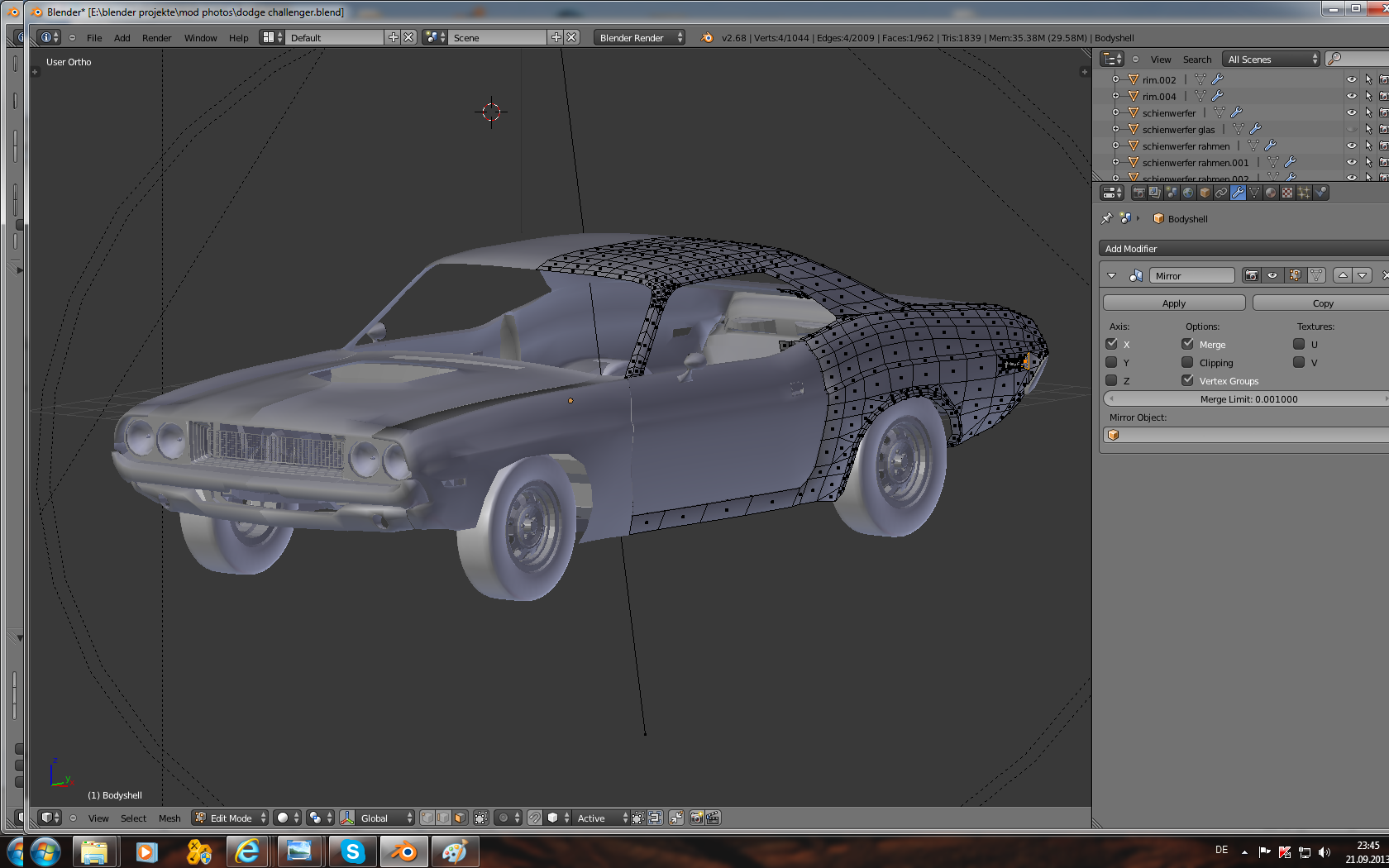Enable Z axis checkbox for Mirror
The height and width of the screenshot is (868, 1389).
1111,380
